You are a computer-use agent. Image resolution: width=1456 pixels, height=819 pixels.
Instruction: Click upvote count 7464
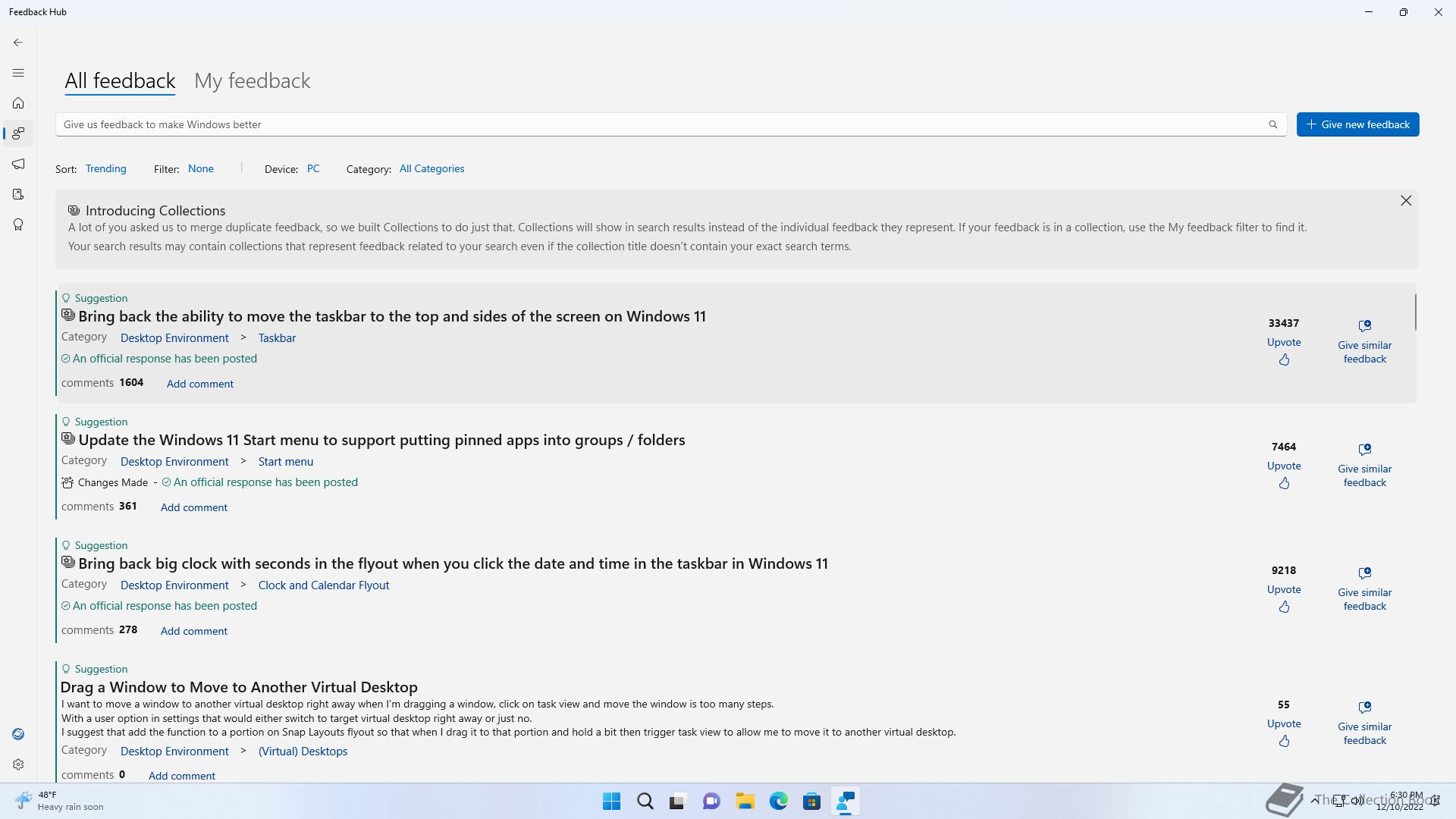[x=1284, y=447]
